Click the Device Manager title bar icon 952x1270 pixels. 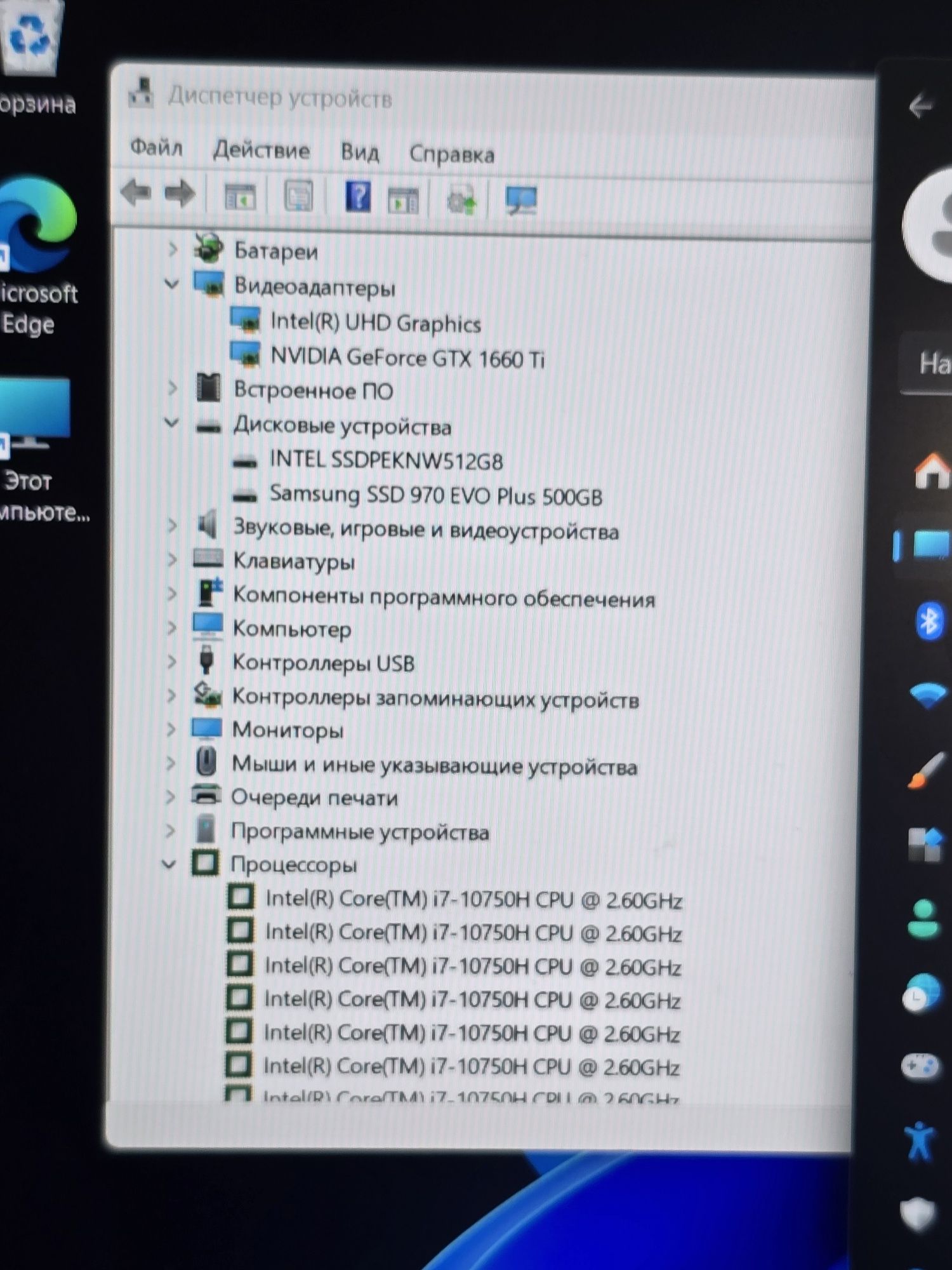click(x=141, y=93)
